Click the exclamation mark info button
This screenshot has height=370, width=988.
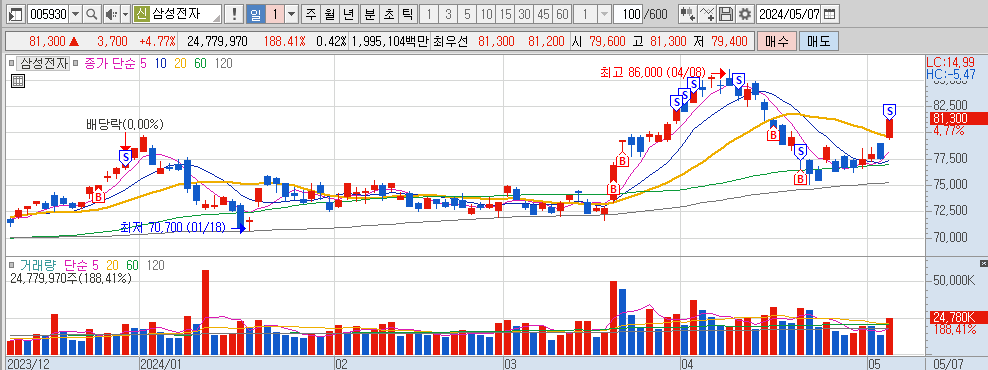click(x=234, y=14)
